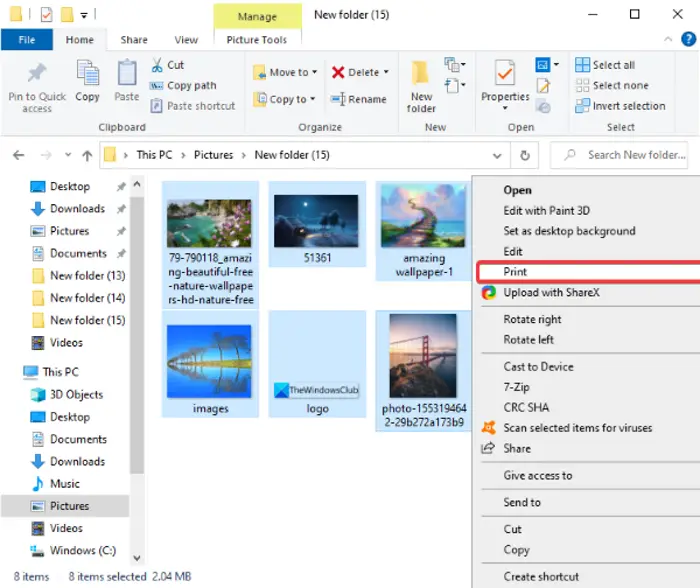Image resolution: width=700 pixels, height=588 pixels.
Task: Click Select none in ribbon
Action: [x=612, y=85]
